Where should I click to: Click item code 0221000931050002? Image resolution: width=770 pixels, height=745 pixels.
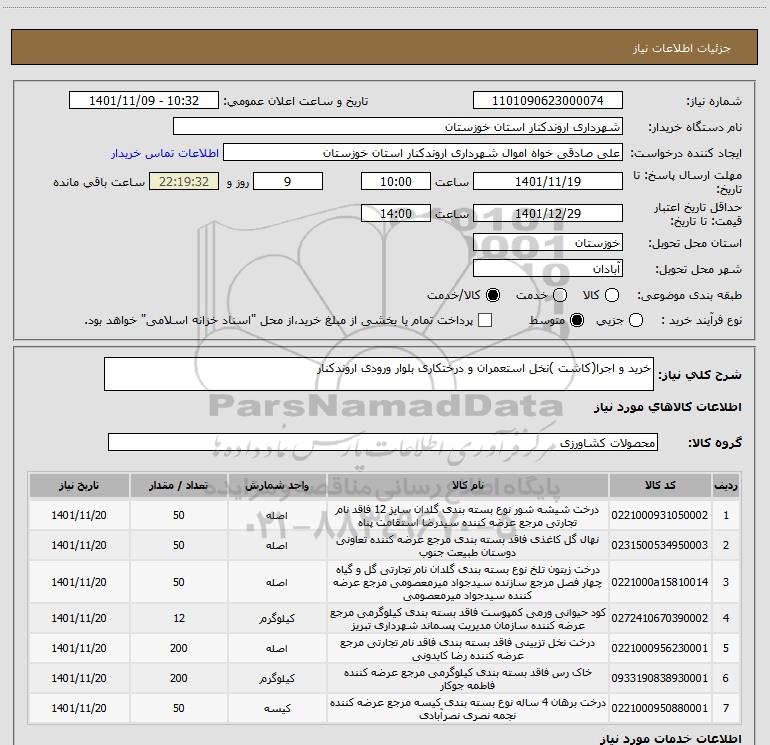pyautogui.click(x=660, y=515)
